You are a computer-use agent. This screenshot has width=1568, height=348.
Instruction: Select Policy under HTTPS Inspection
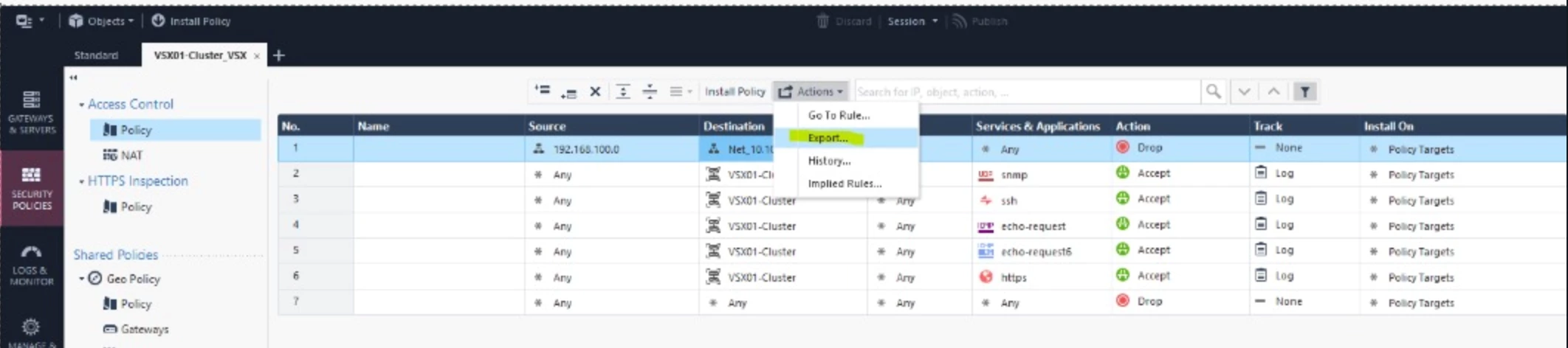coord(127,207)
